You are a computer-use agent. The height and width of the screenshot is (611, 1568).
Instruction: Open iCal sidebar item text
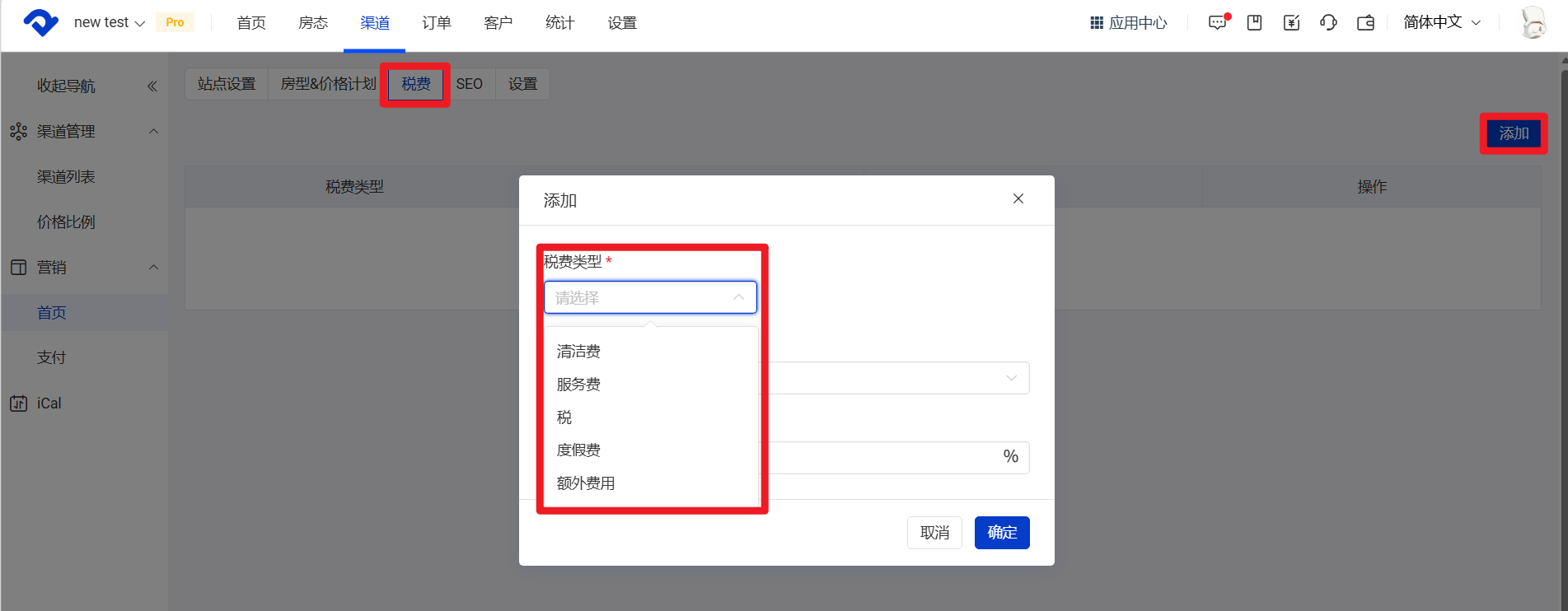pos(49,403)
